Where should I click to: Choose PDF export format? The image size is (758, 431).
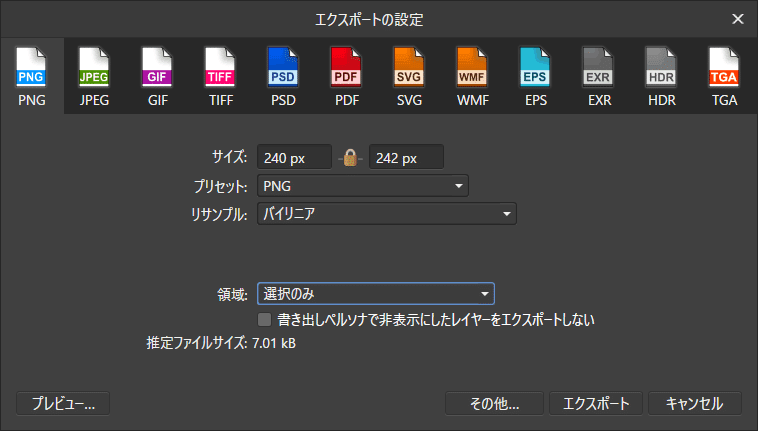[347, 76]
